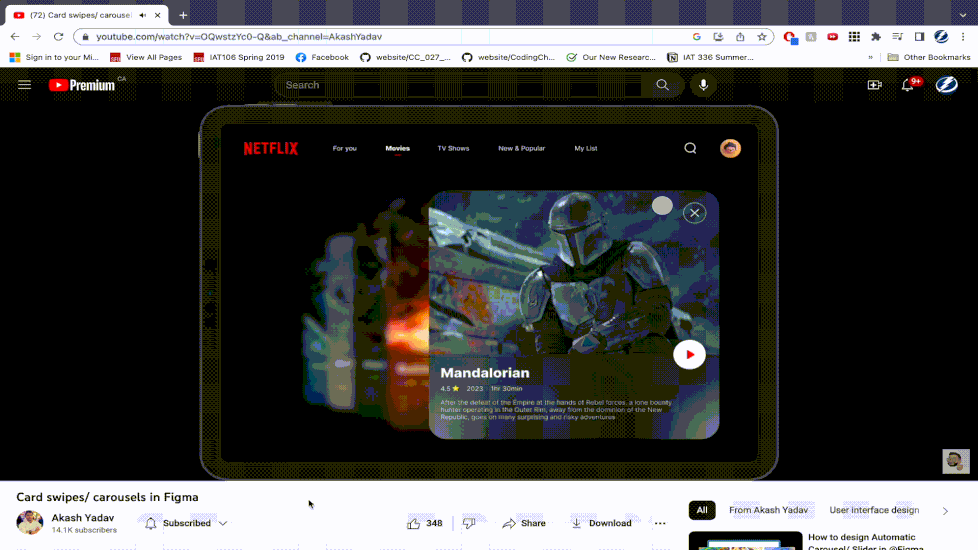Select the Movies tab in Netflix
This screenshot has width=978, height=550.
(397, 148)
